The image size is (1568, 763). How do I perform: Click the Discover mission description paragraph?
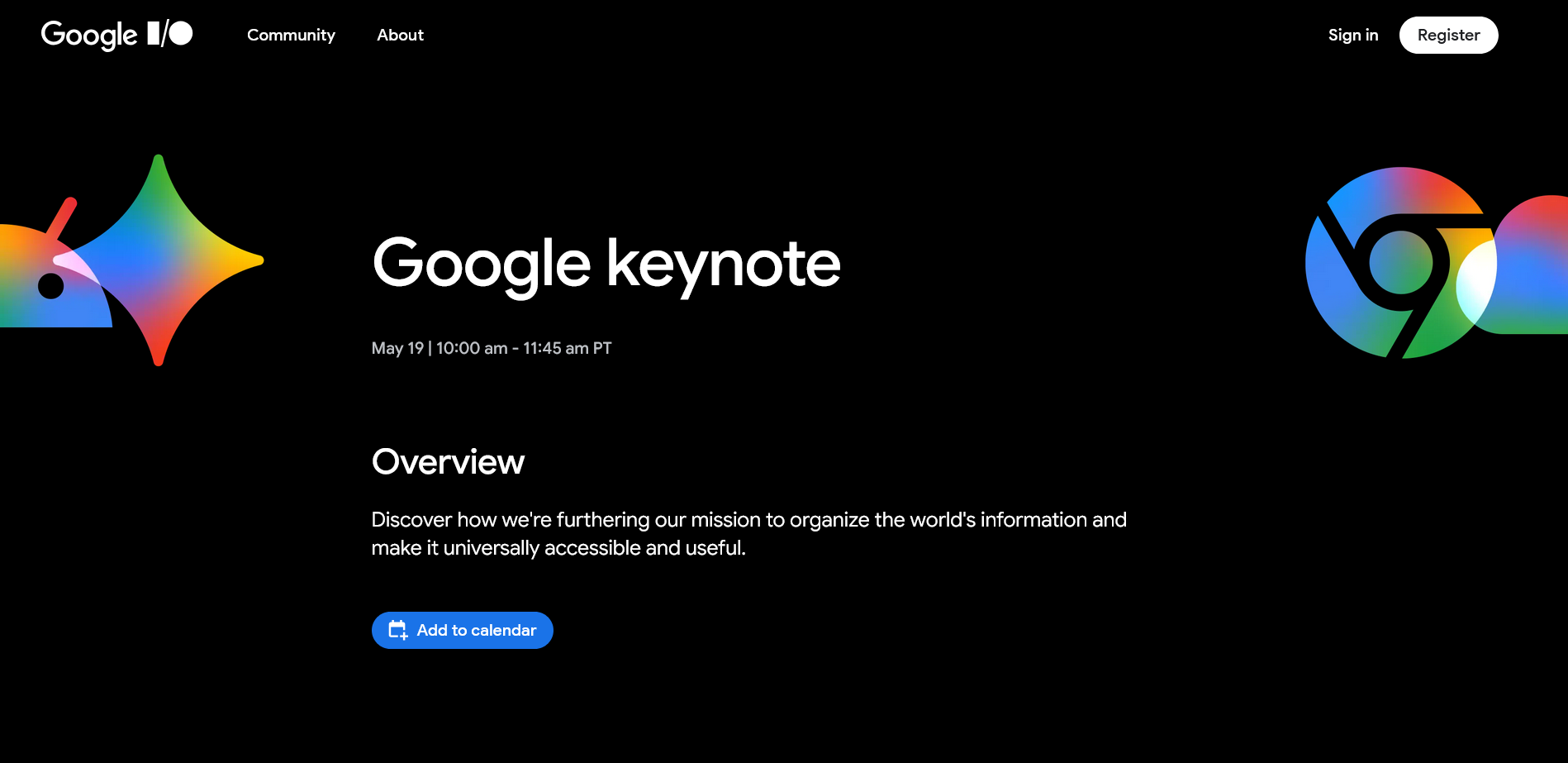748,533
